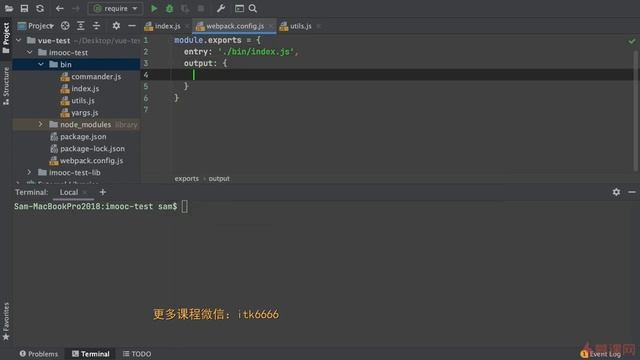Run the require configuration with the play button

(154, 8)
